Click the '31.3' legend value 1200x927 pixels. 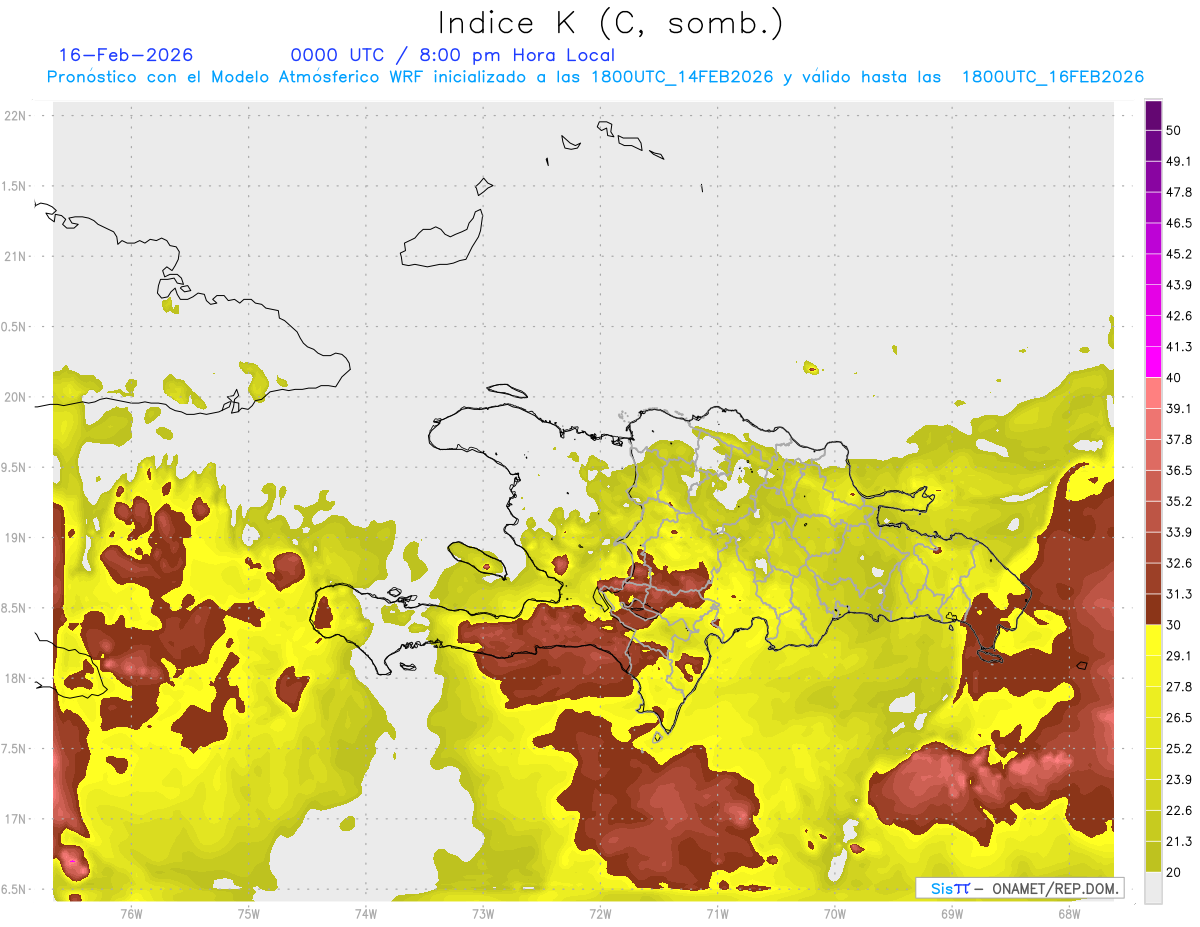pyautogui.click(x=1179, y=594)
